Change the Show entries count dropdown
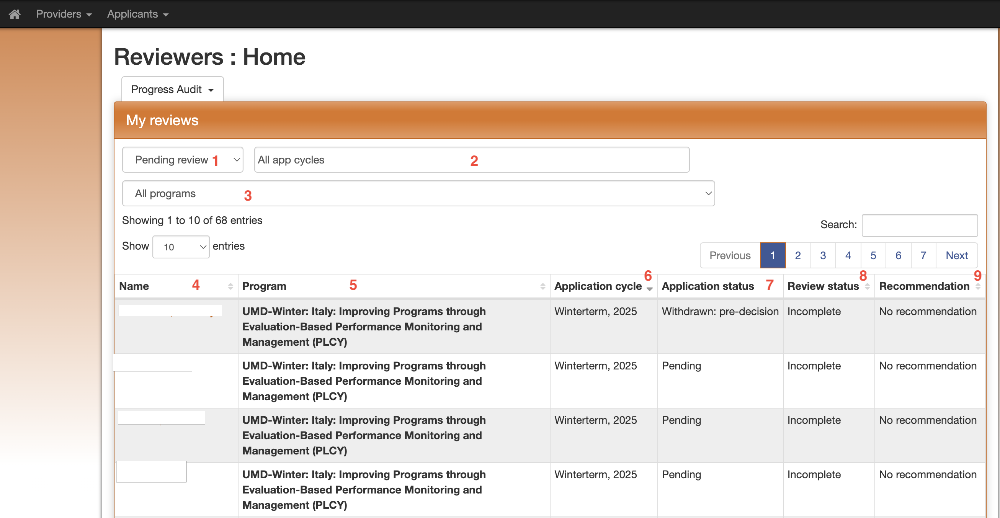1000x518 pixels. tap(180, 246)
